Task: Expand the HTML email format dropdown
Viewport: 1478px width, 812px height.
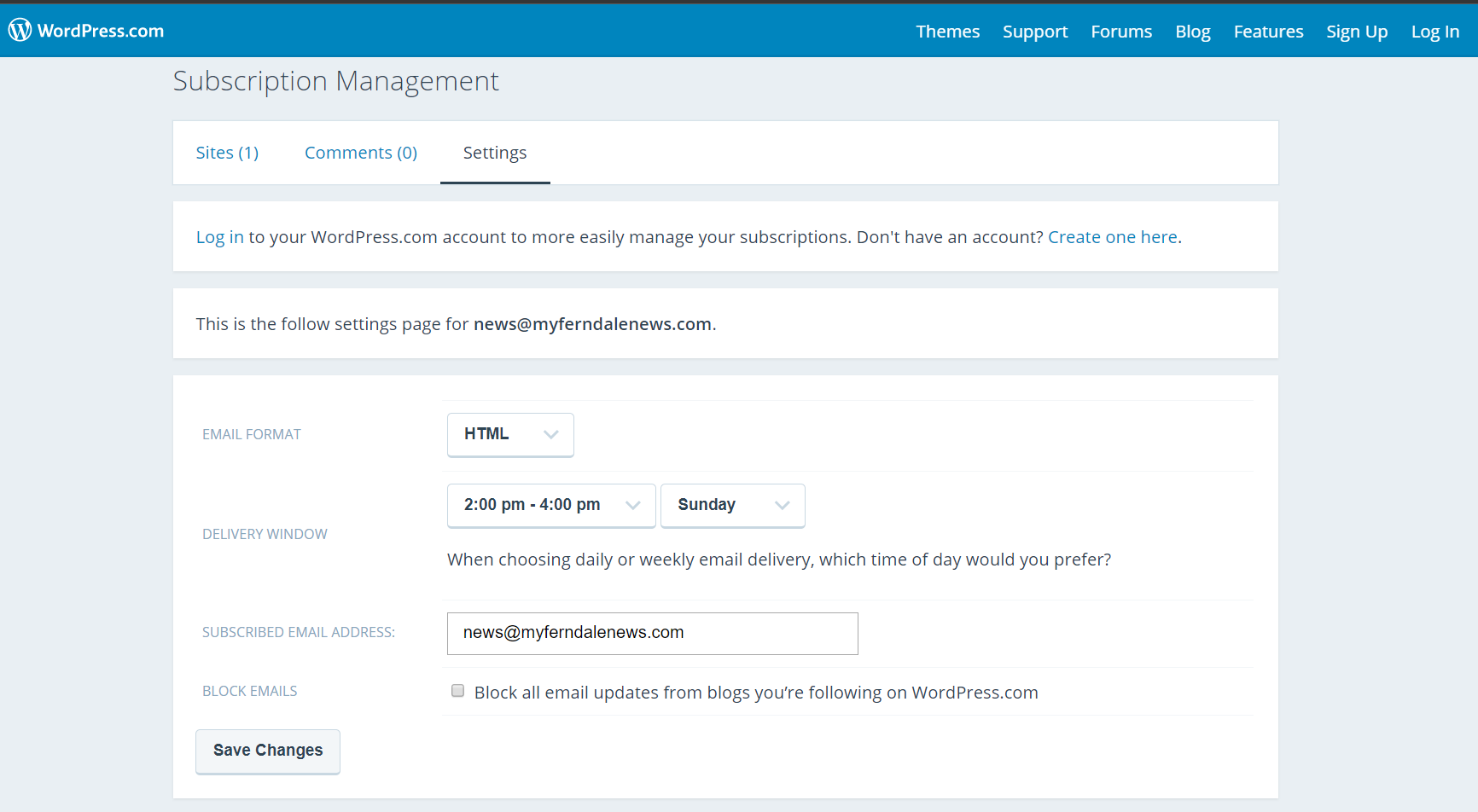Action: pos(510,434)
